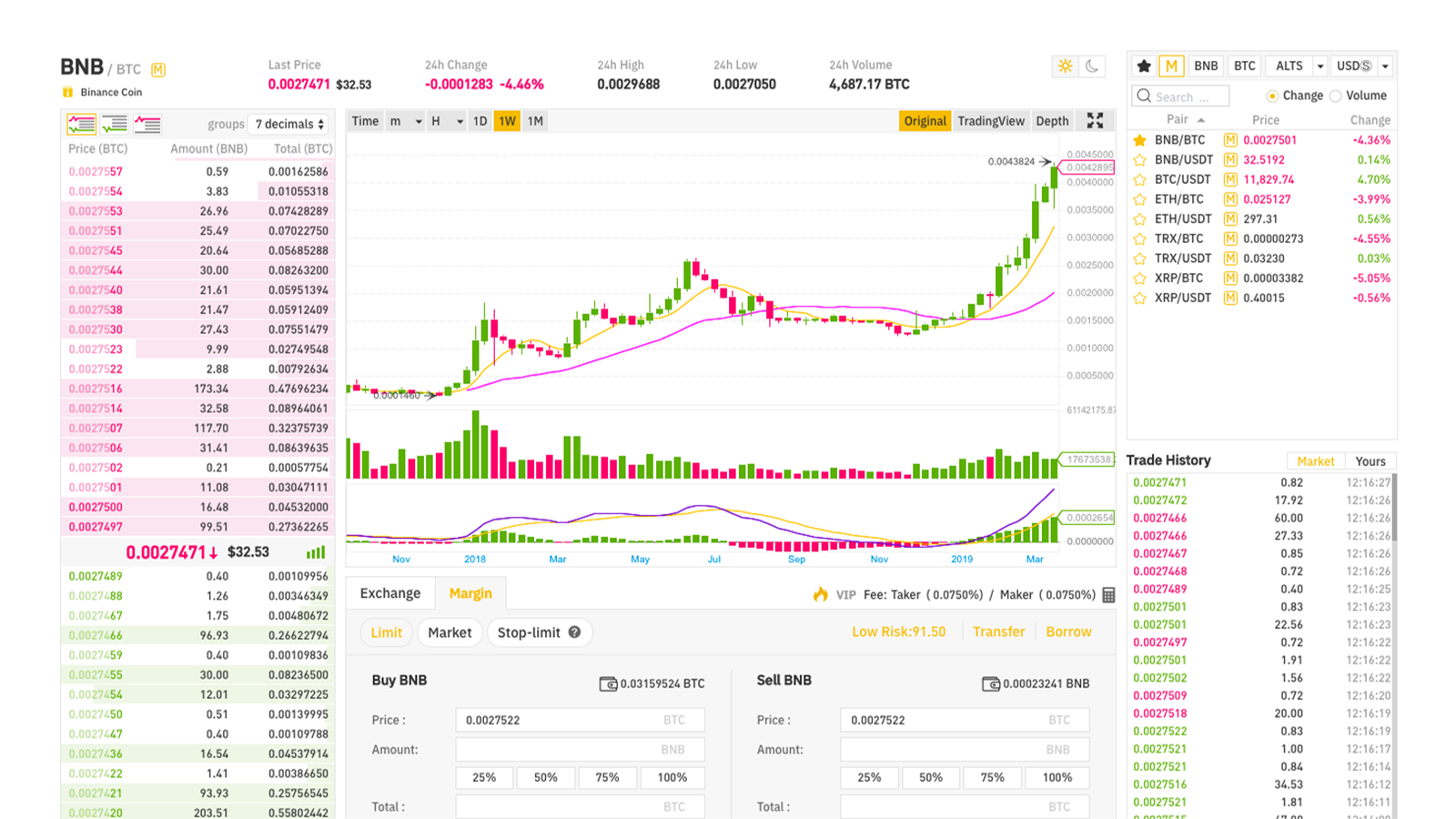Expand the chart to fullscreen

[x=1095, y=121]
